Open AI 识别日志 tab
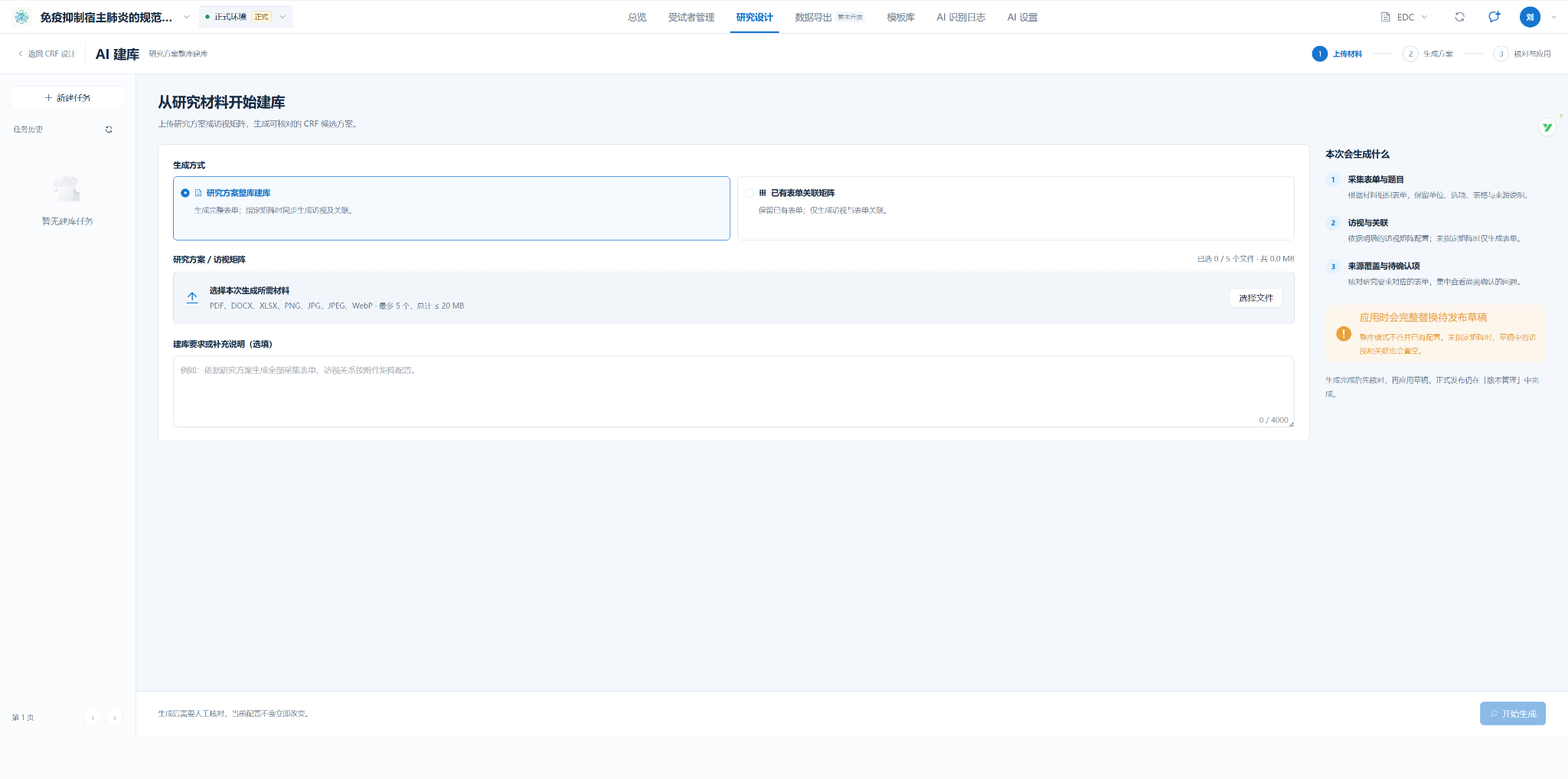The height and width of the screenshot is (779, 1568). 961,17
